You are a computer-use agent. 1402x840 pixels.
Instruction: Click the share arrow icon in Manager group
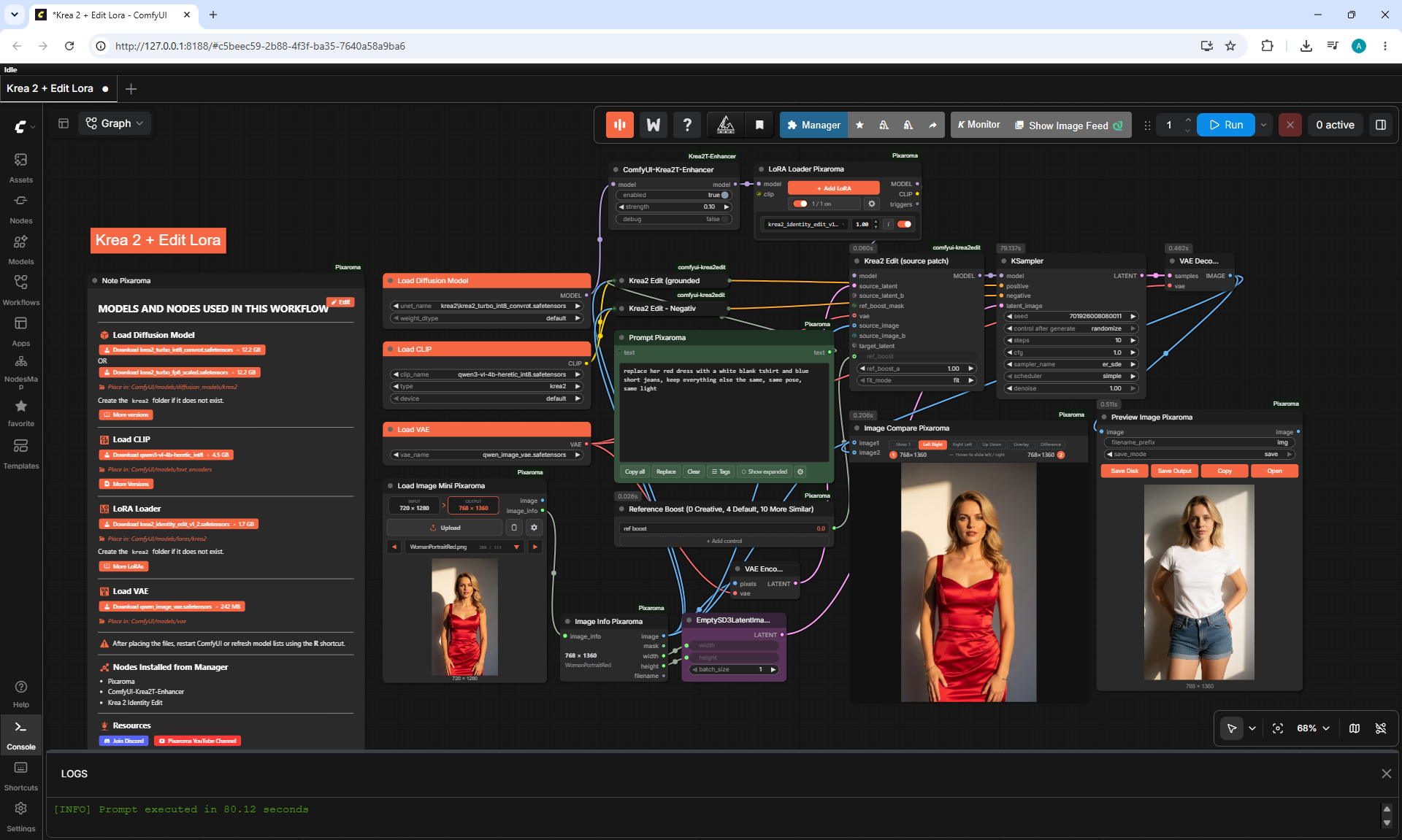tap(932, 125)
